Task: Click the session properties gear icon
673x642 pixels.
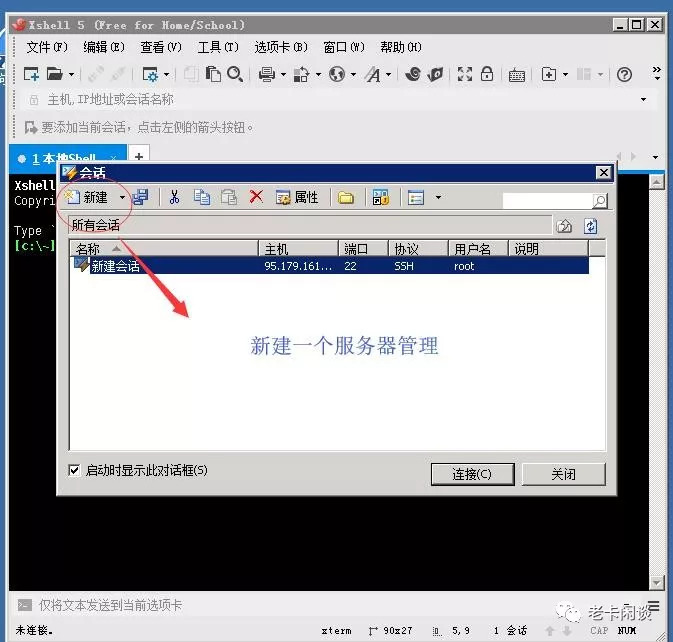Action: 150,74
